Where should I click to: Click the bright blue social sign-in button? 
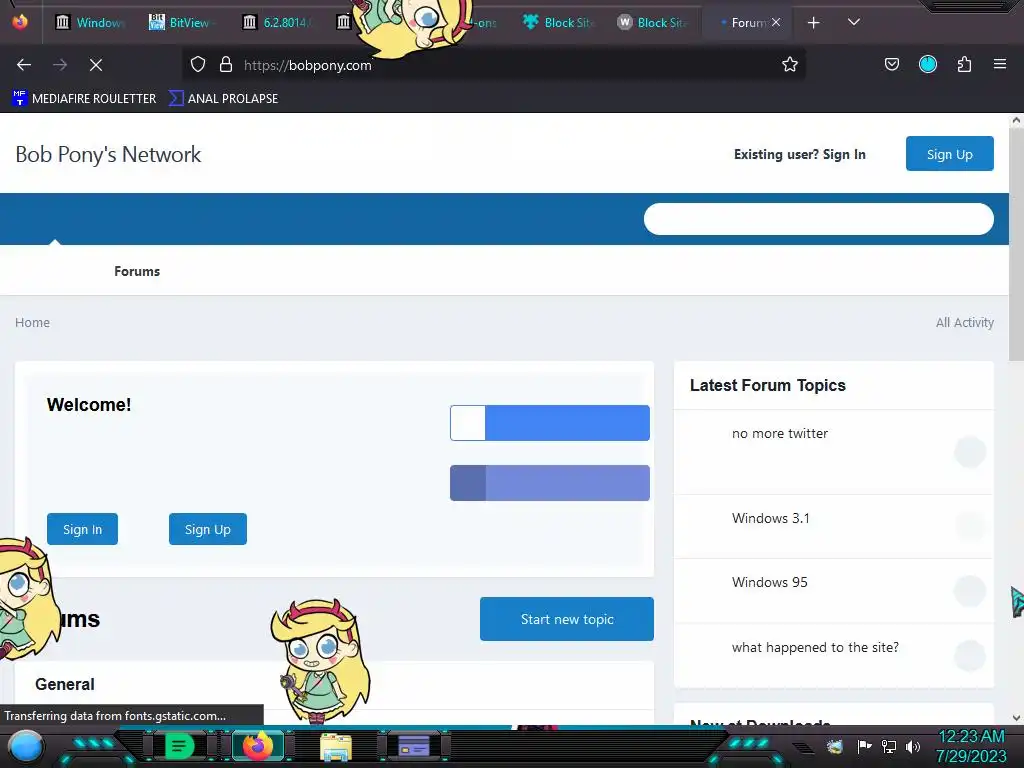[x=550, y=423]
